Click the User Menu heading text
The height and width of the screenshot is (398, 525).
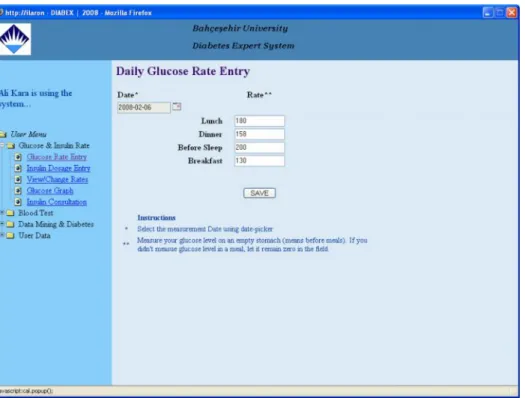tap(28, 135)
